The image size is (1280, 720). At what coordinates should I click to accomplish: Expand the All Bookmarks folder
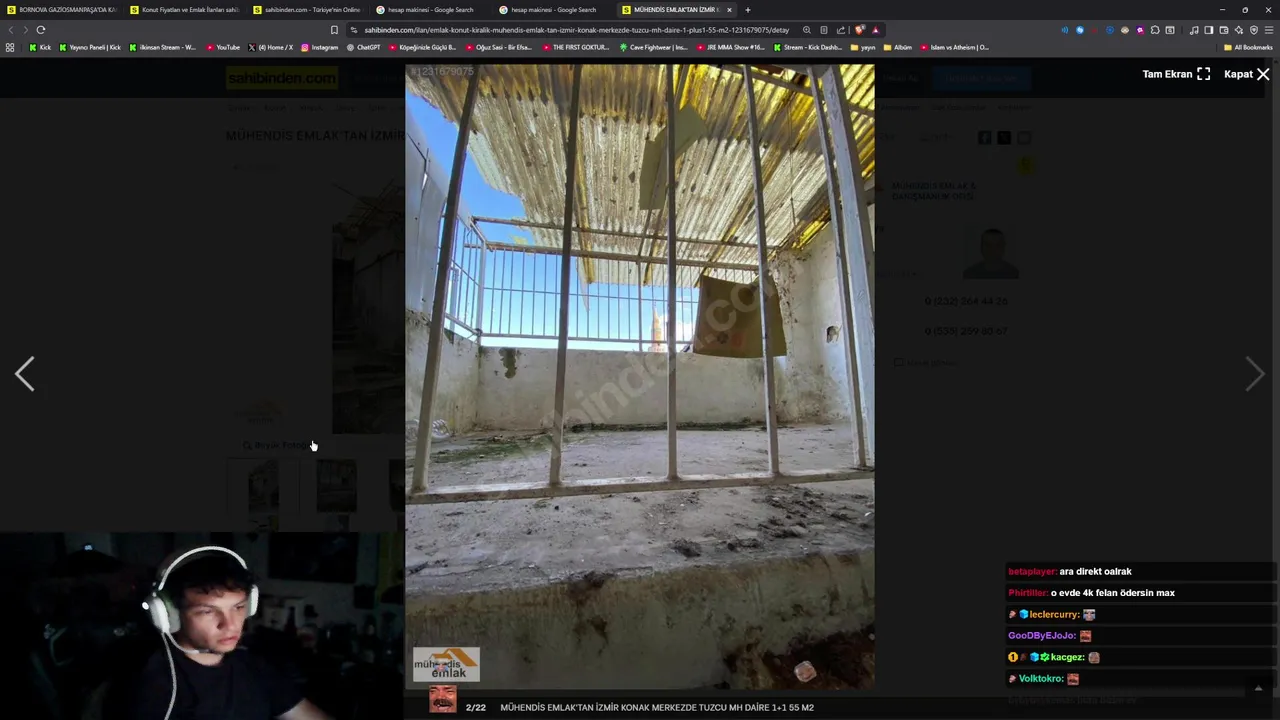[1248, 47]
